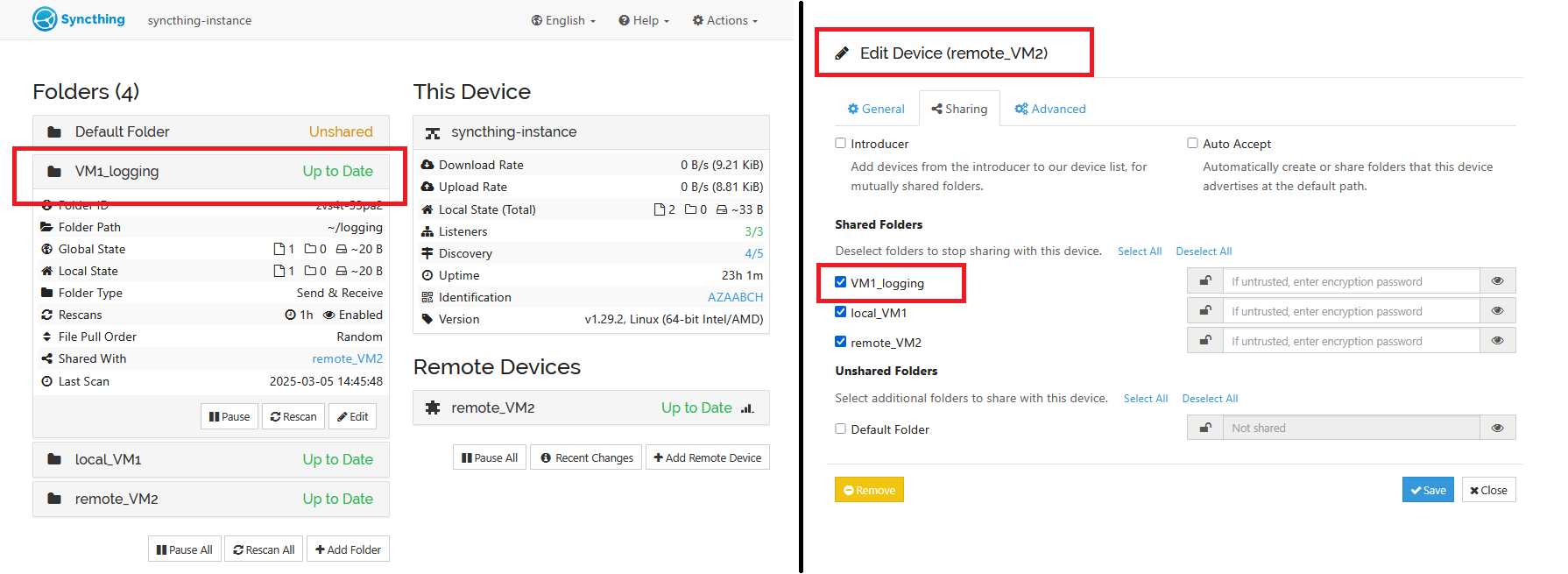This screenshot has width=1568, height=574.
Task: Uncheck the remote_VM2 shared folder
Action: [x=841, y=342]
